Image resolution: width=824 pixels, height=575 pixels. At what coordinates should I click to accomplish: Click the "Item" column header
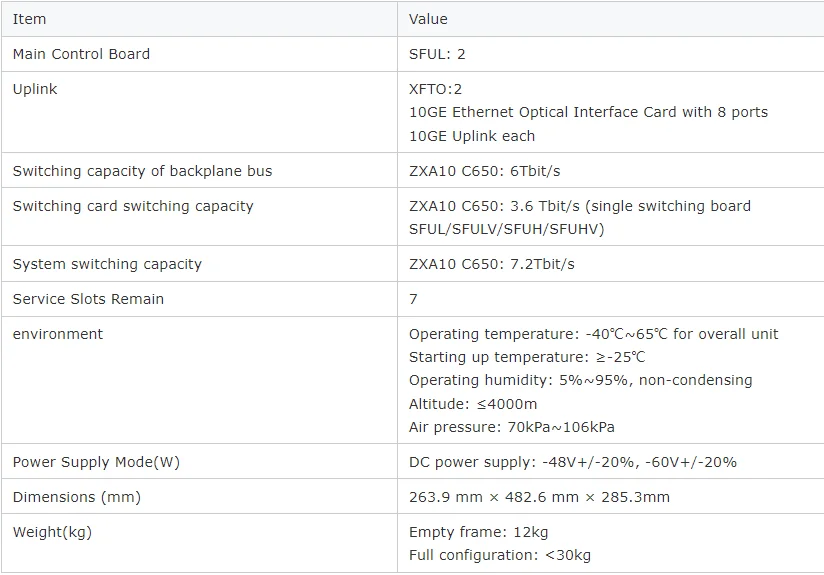coord(29,19)
